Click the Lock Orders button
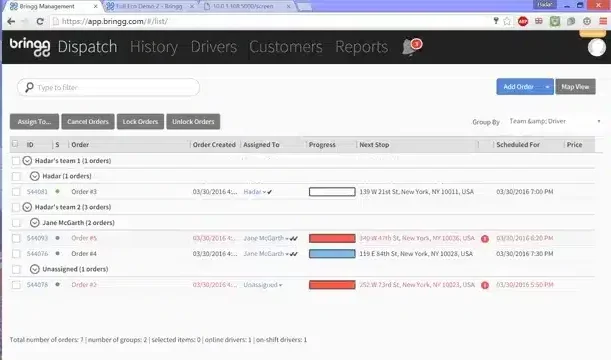This screenshot has height=360, width=611. pyautogui.click(x=140, y=122)
